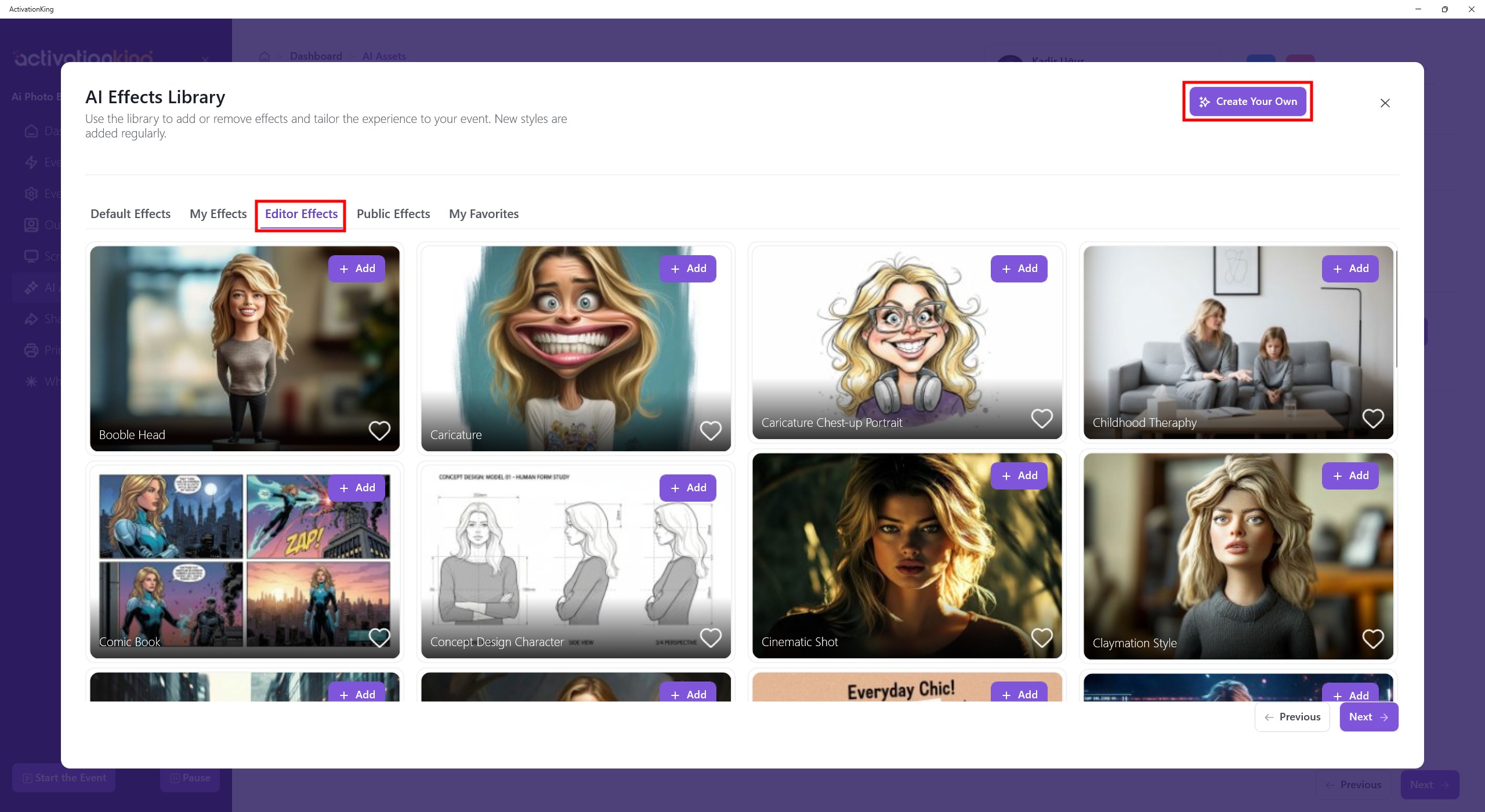This screenshot has height=812, width=1485.
Task: Add the Claymation Style effect
Action: (1350, 476)
